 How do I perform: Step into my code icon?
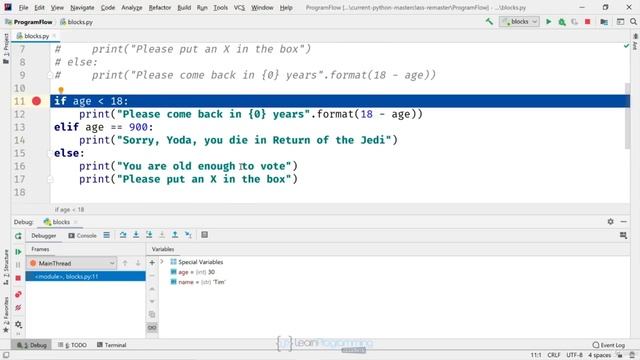pos(149,235)
